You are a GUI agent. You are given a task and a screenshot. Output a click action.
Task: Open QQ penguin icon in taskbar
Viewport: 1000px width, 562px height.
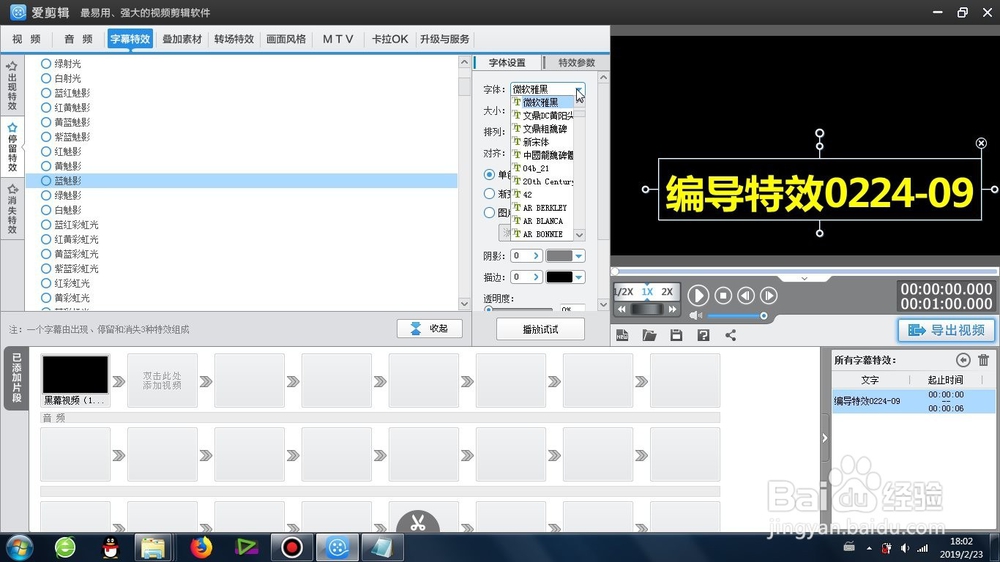point(111,547)
